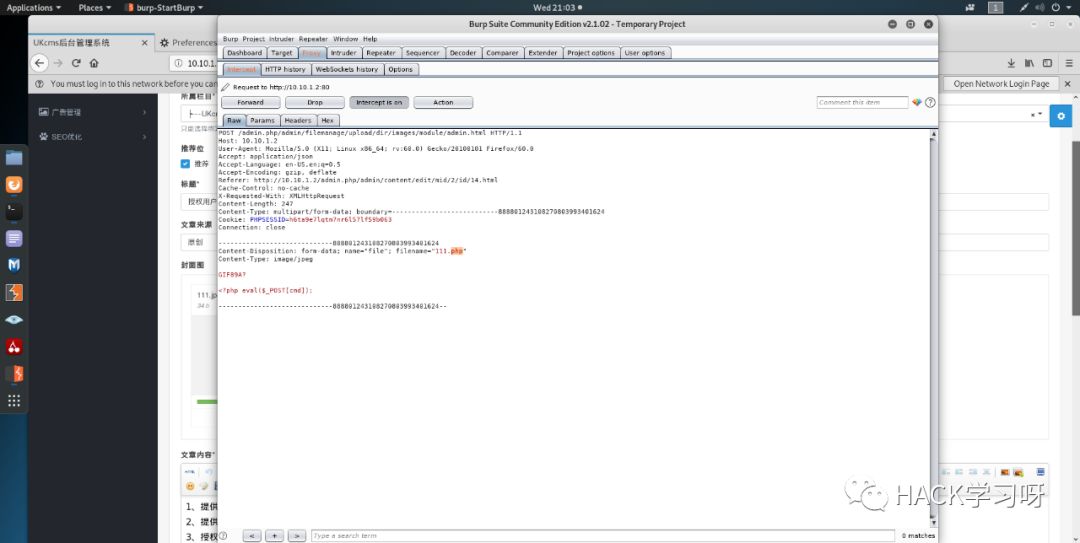This screenshot has width=1080, height=543.
Task: Dismiss the network login notification bar
Action: tap(1068, 83)
